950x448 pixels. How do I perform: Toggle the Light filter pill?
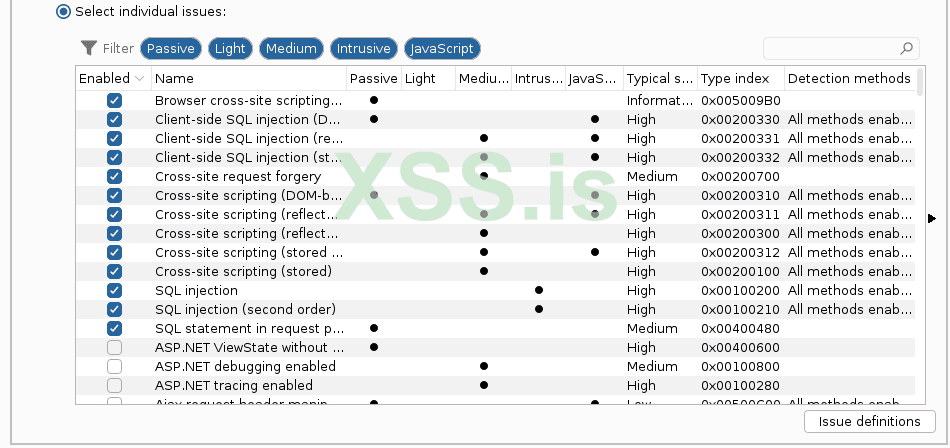(x=230, y=48)
